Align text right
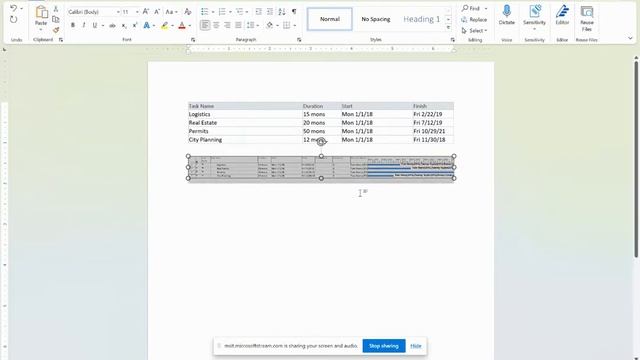Screen dimensions: 640x360 [227, 25]
